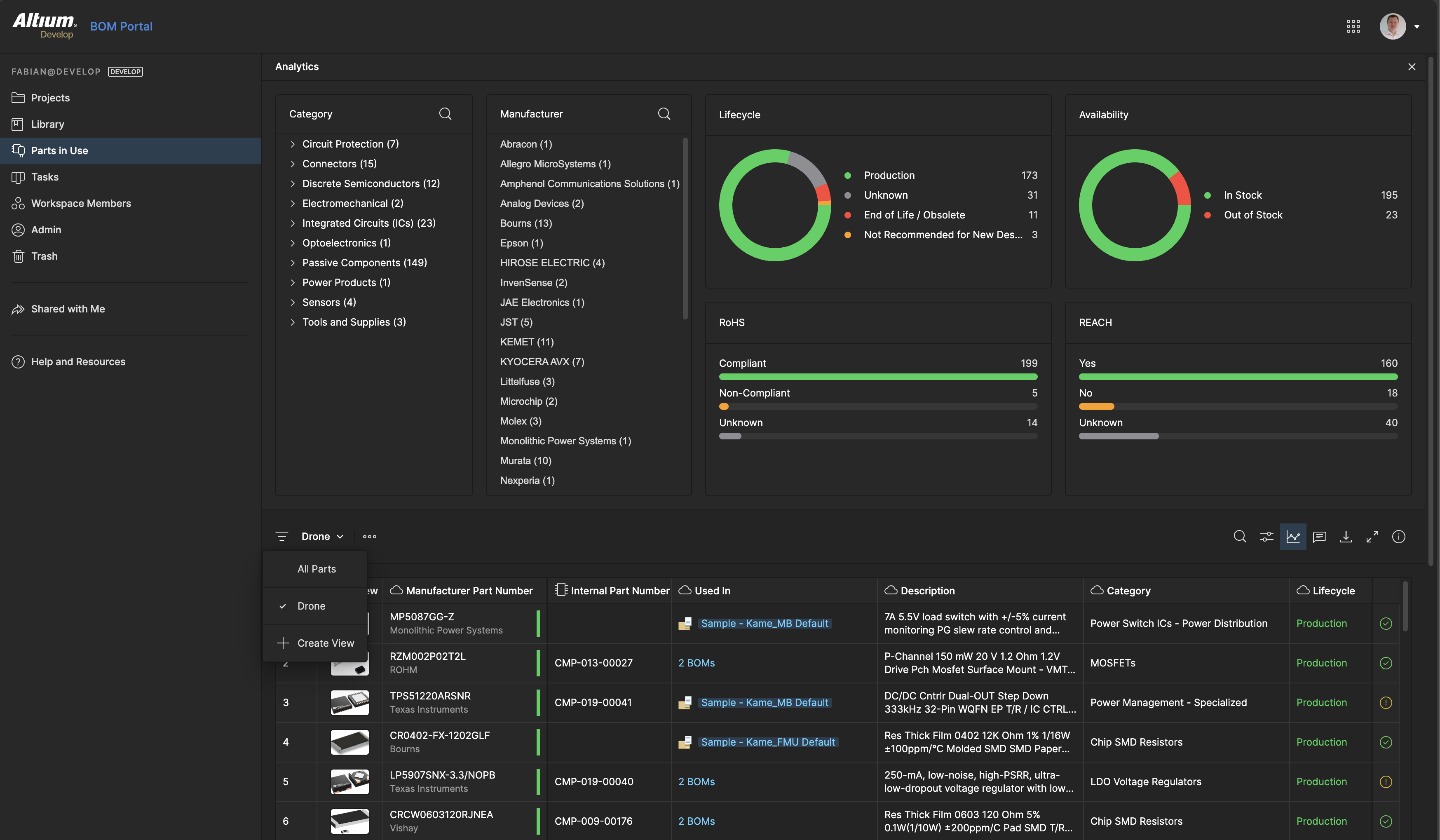The image size is (1440, 840).
Task: Choose All Parts from the view menu
Action: click(x=317, y=569)
